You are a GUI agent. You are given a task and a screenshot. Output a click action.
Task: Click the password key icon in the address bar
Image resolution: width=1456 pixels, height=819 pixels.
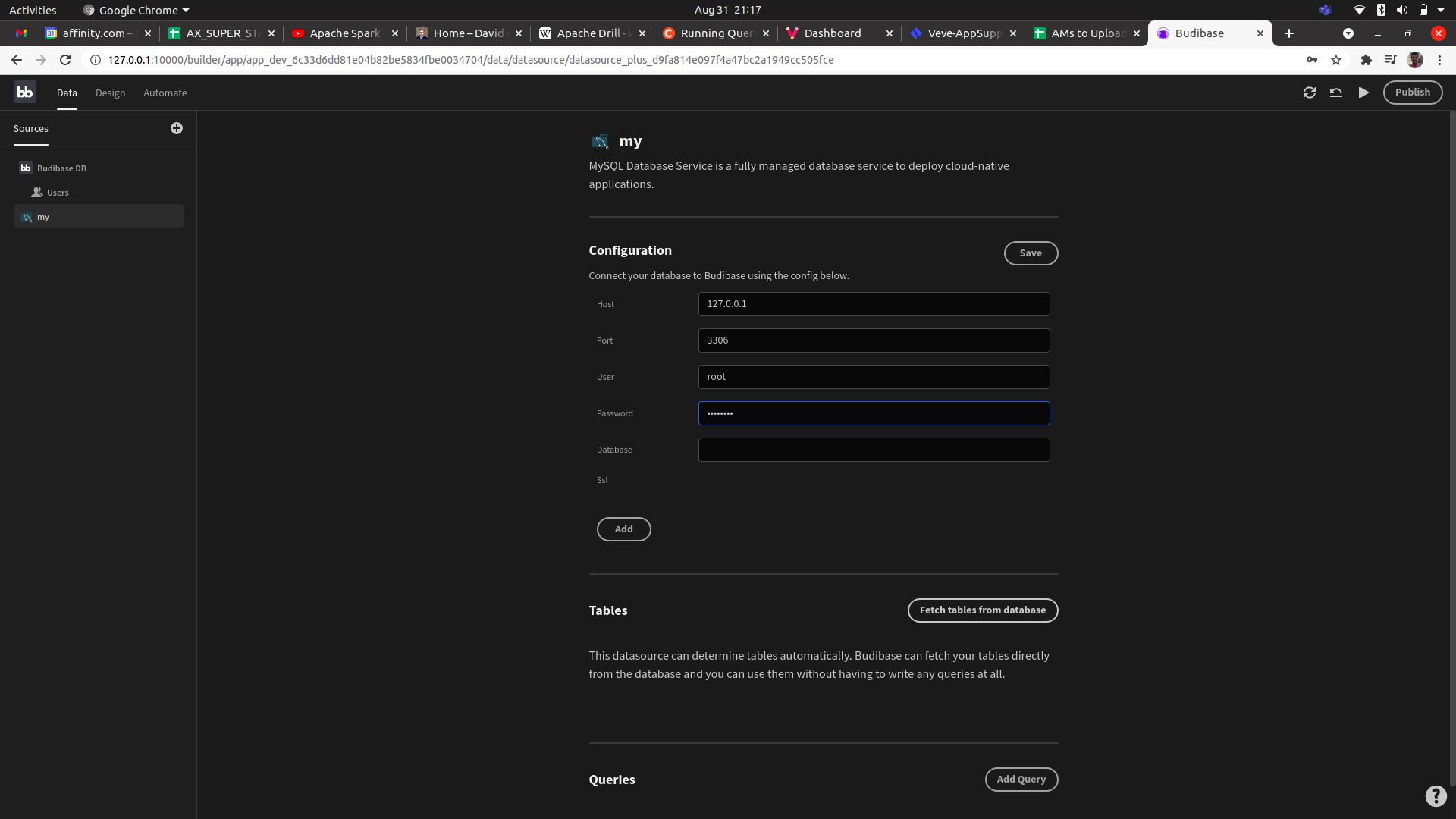pos(1313,60)
